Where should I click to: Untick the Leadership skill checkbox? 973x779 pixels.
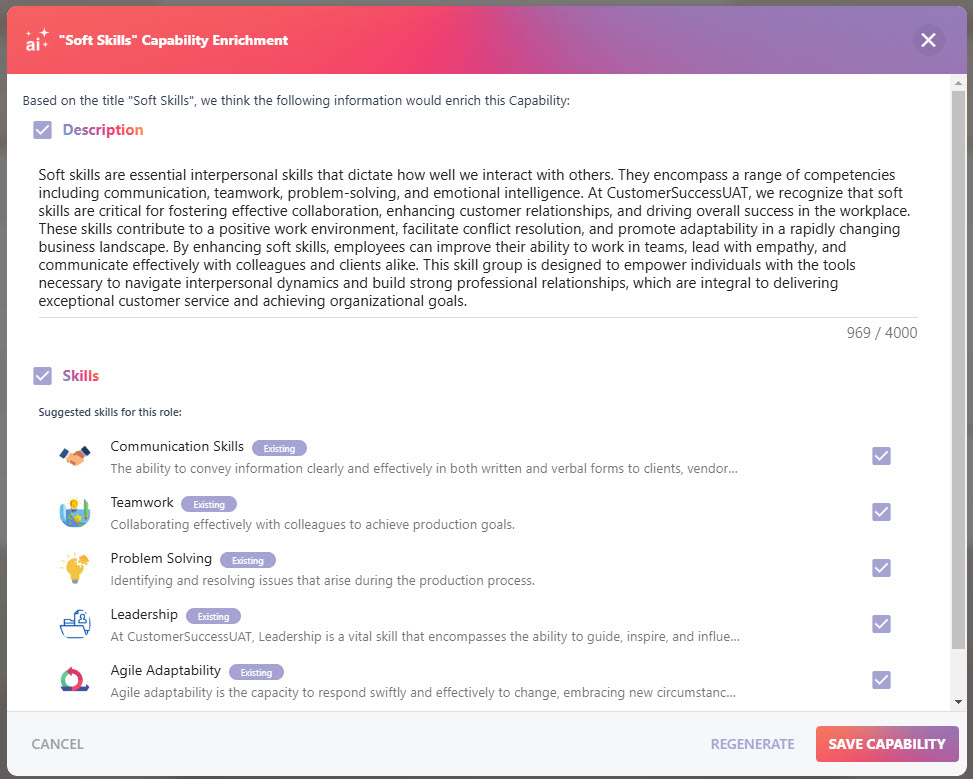[x=881, y=624]
